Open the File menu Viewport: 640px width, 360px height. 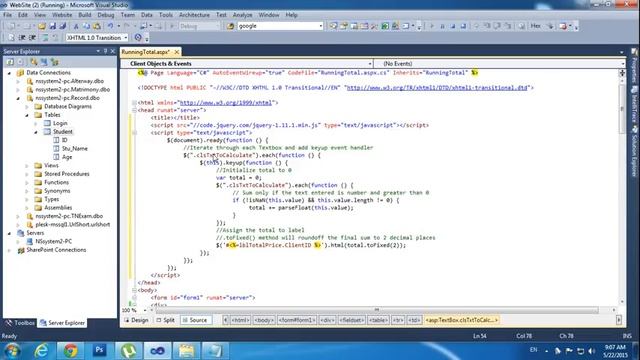tap(7, 15)
